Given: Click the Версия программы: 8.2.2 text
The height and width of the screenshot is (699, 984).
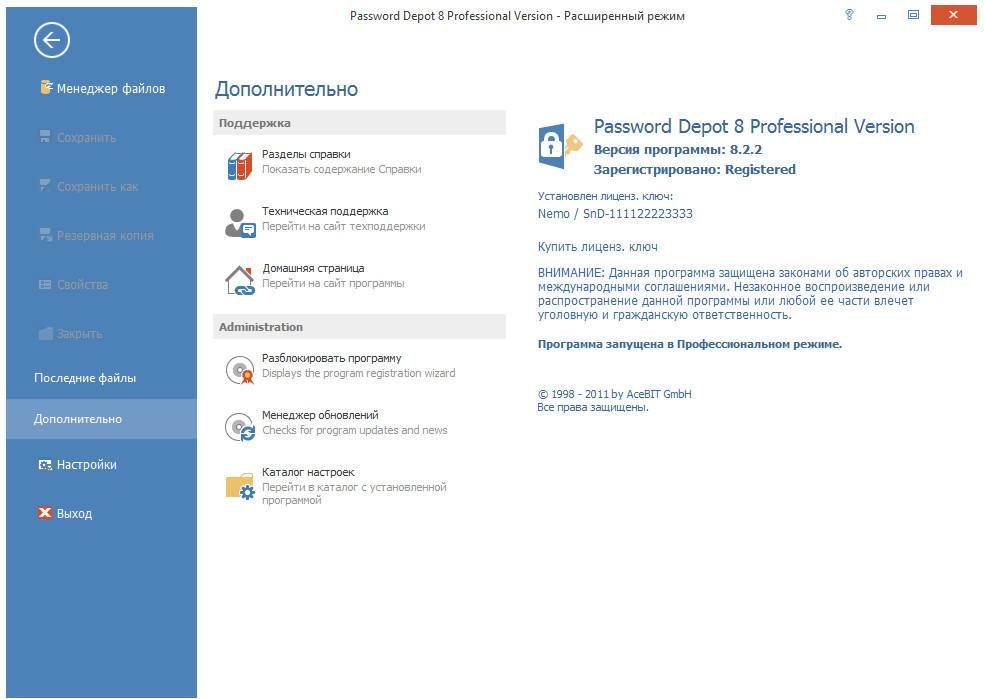Looking at the screenshot, I should [678, 149].
